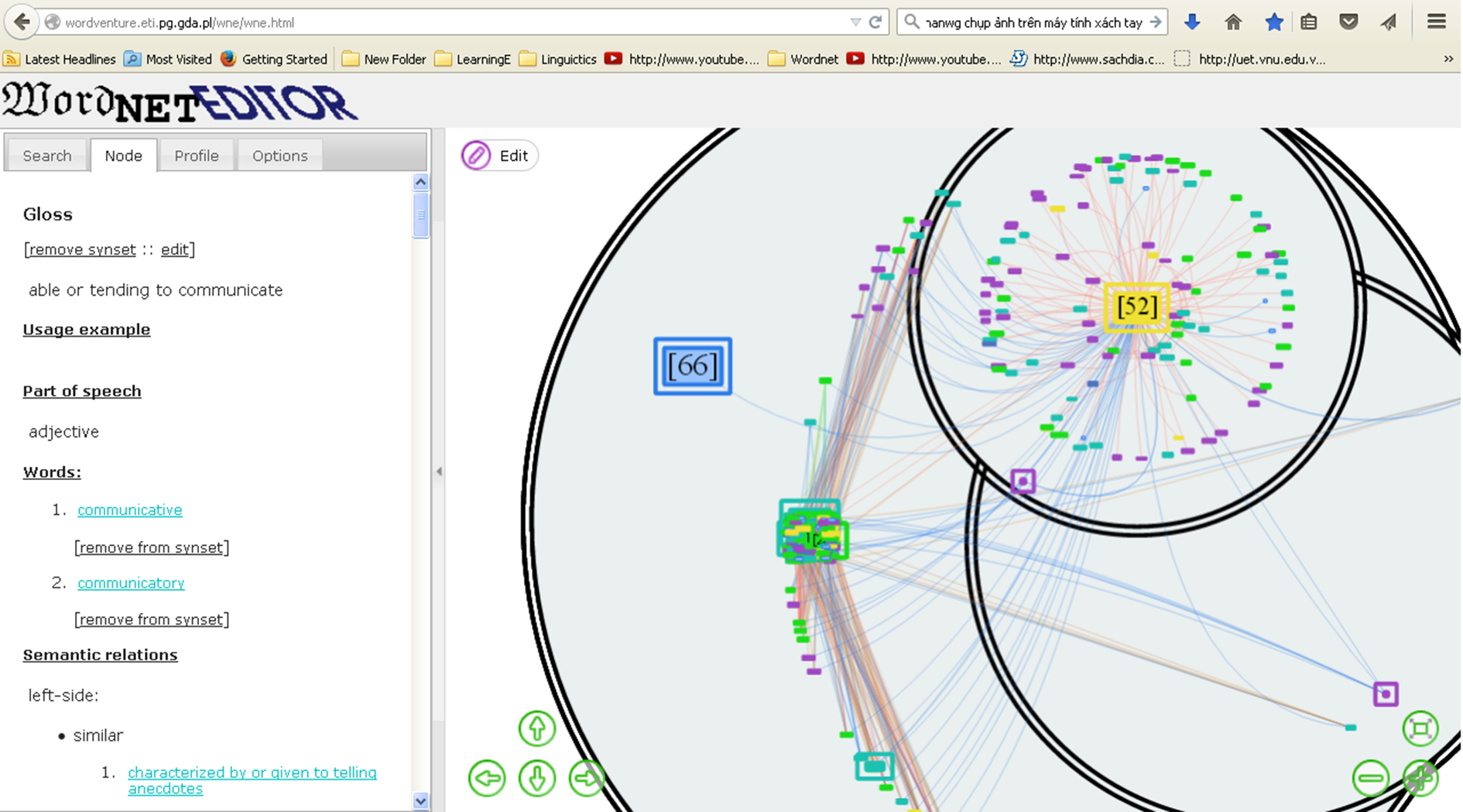
Task: Pan graph left with green arrow
Action: 487,778
